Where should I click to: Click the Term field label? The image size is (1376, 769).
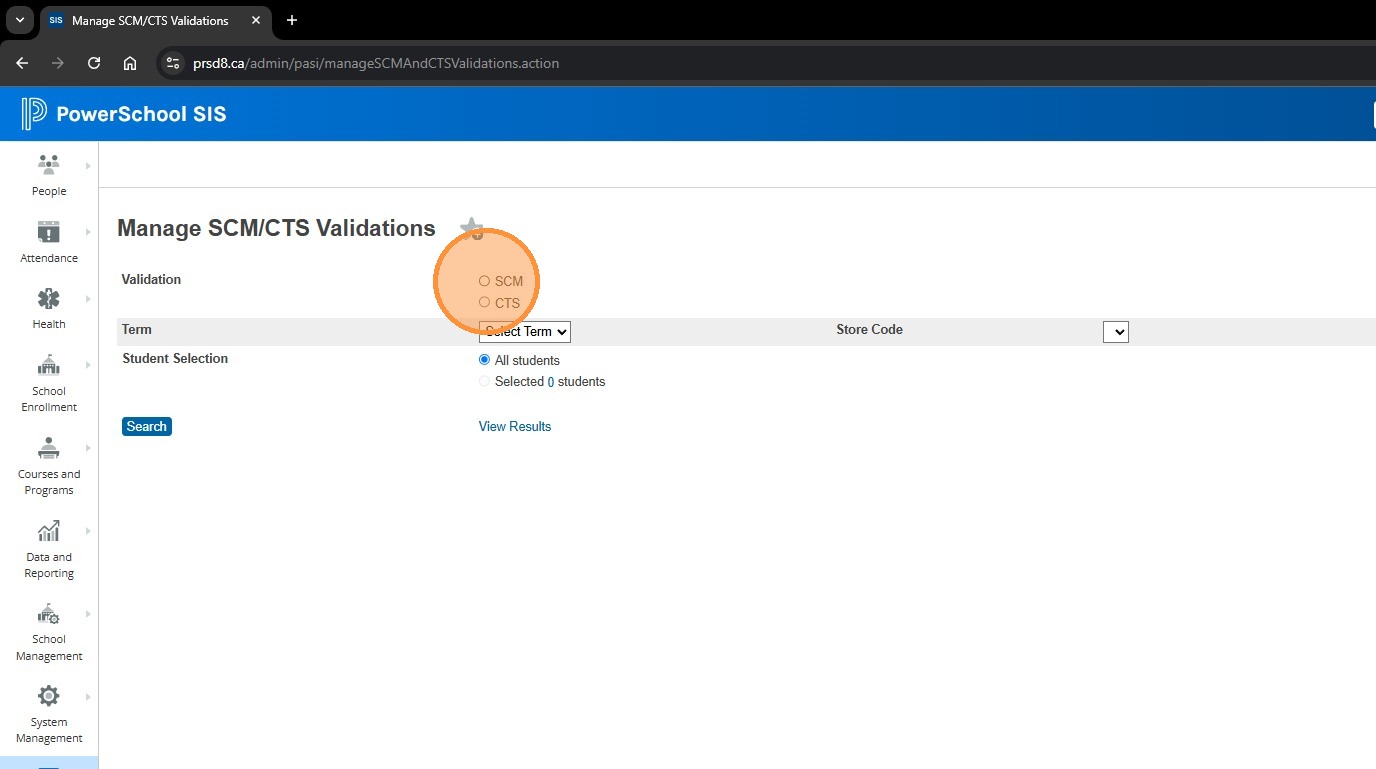(x=137, y=330)
